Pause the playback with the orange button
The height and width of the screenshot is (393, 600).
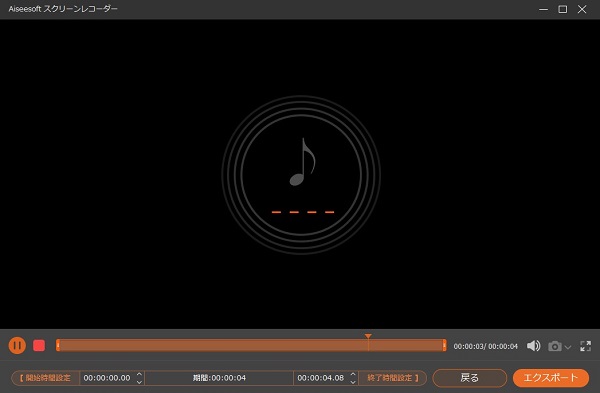17,346
